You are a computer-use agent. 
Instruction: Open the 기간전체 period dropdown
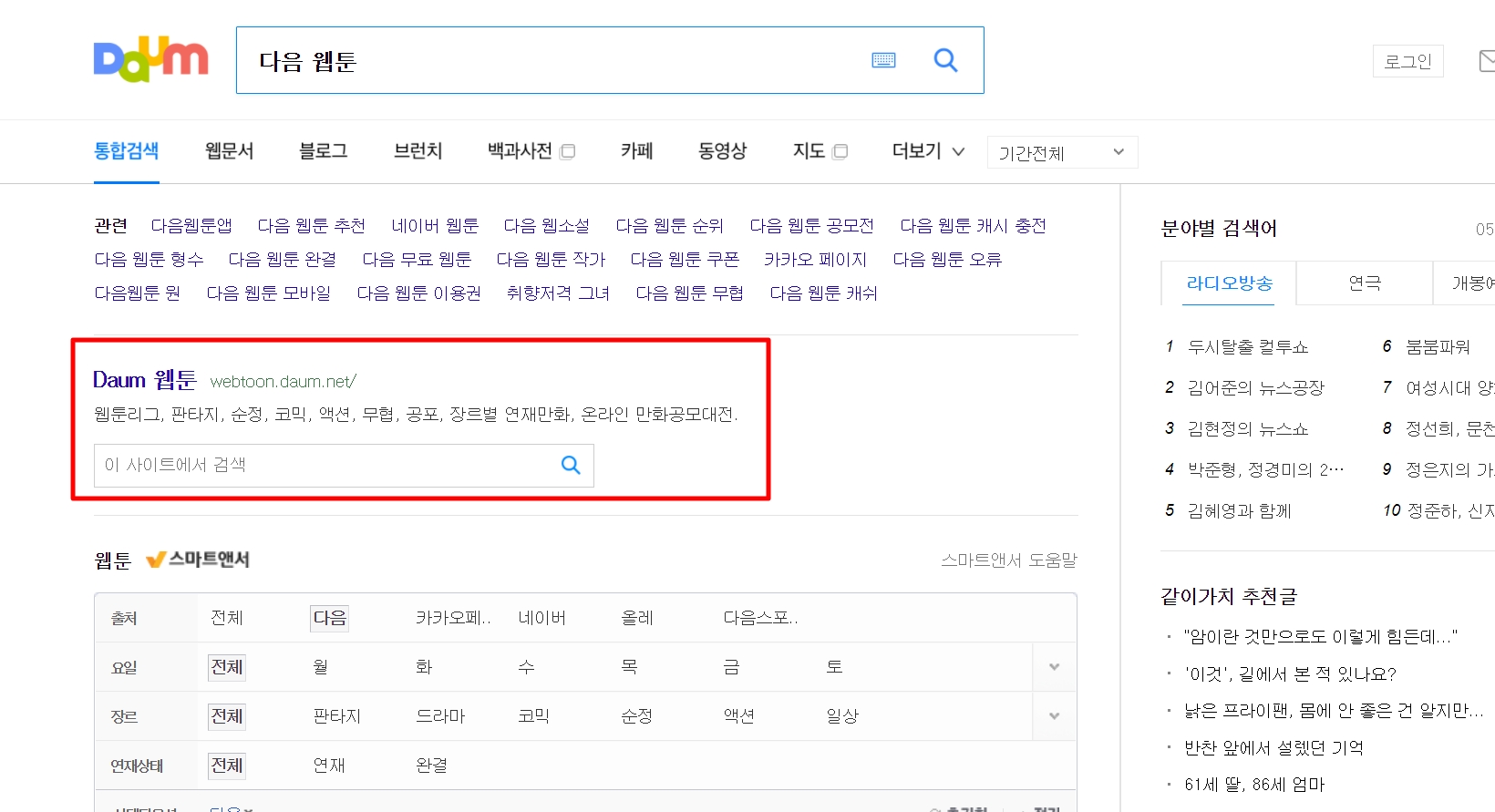point(1062,152)
